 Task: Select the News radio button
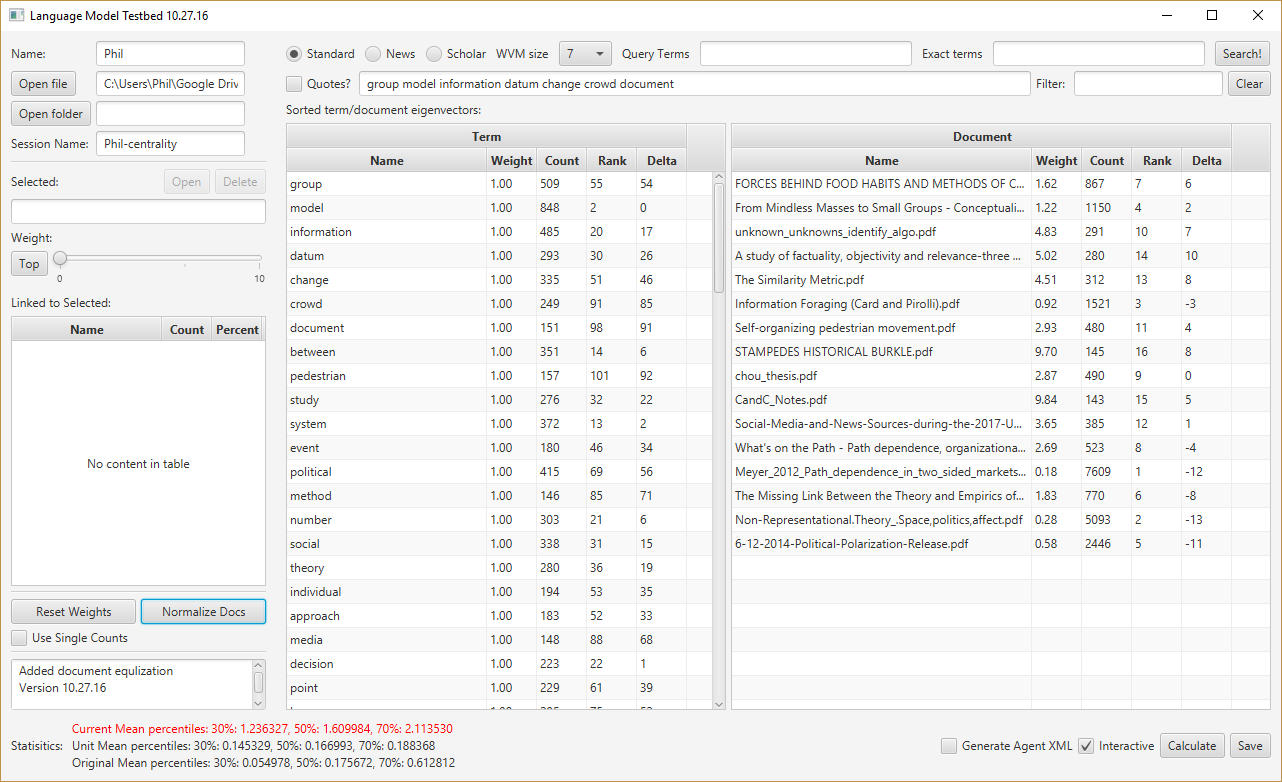click(373, 54)
